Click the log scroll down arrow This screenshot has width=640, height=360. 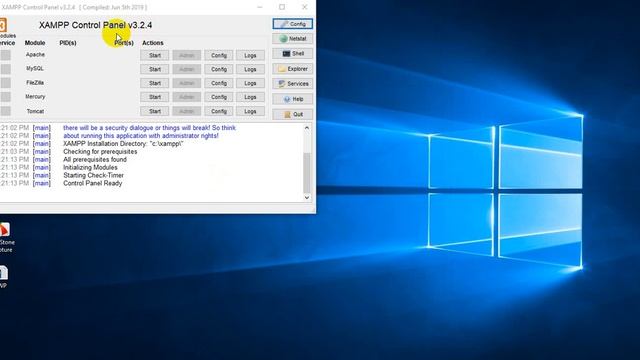coord(307,198)
